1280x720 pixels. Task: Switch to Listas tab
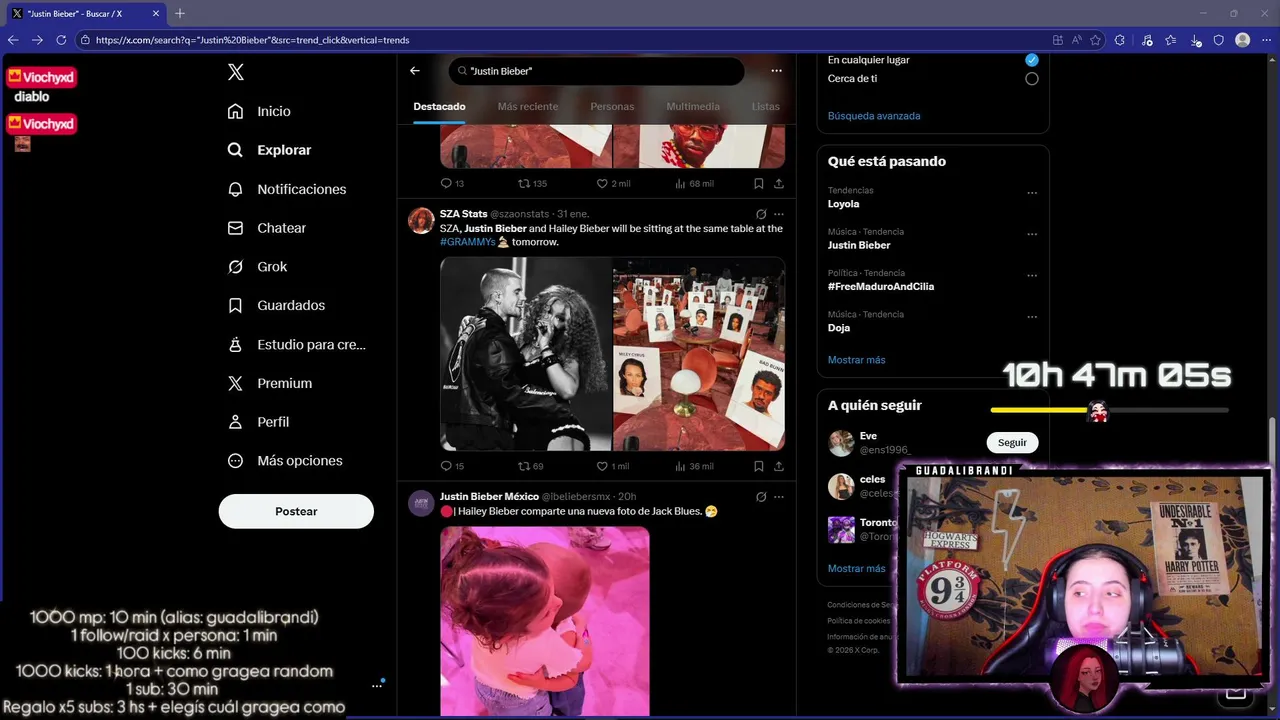(766, 106)
